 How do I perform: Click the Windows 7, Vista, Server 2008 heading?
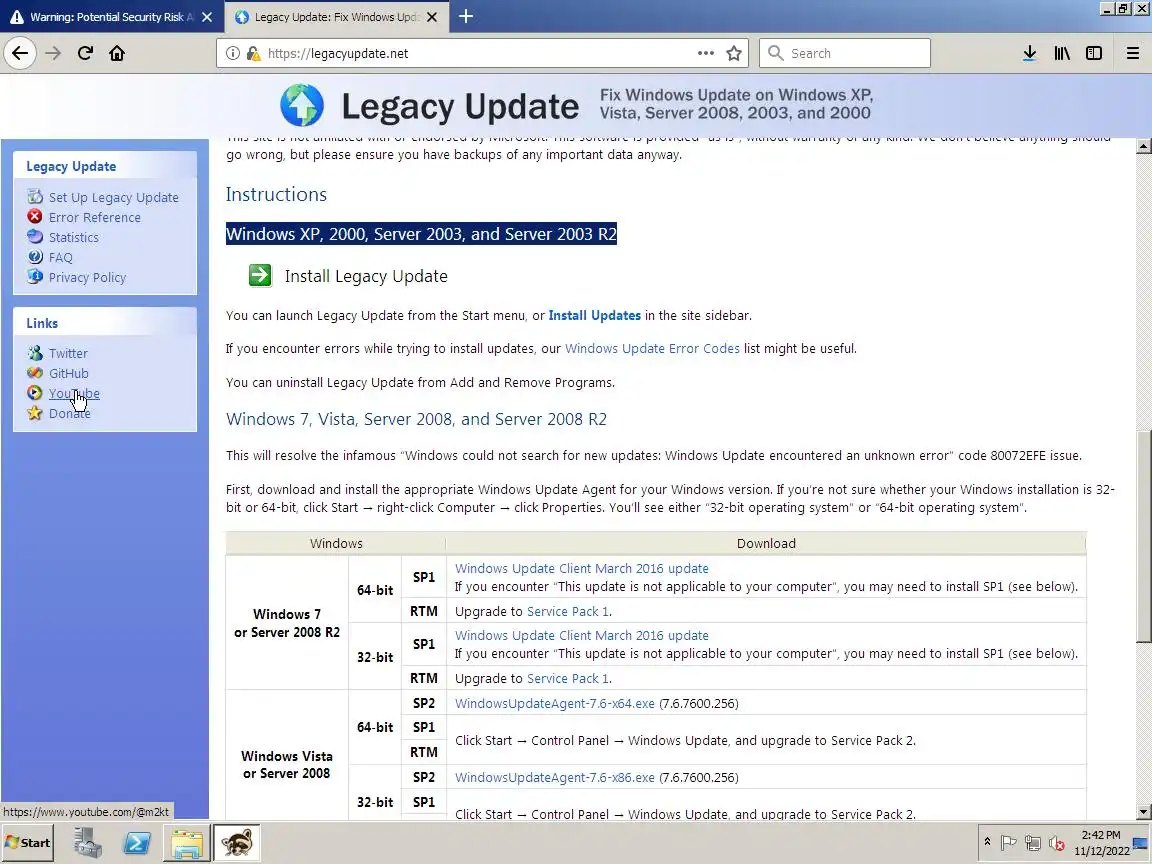point(416,419)
